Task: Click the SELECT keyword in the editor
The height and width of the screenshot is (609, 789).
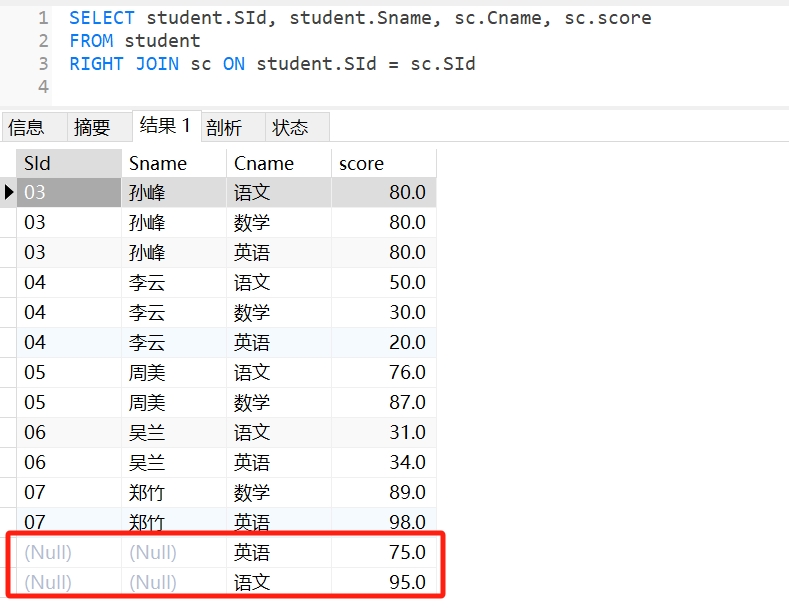Action: pos(102,18)
